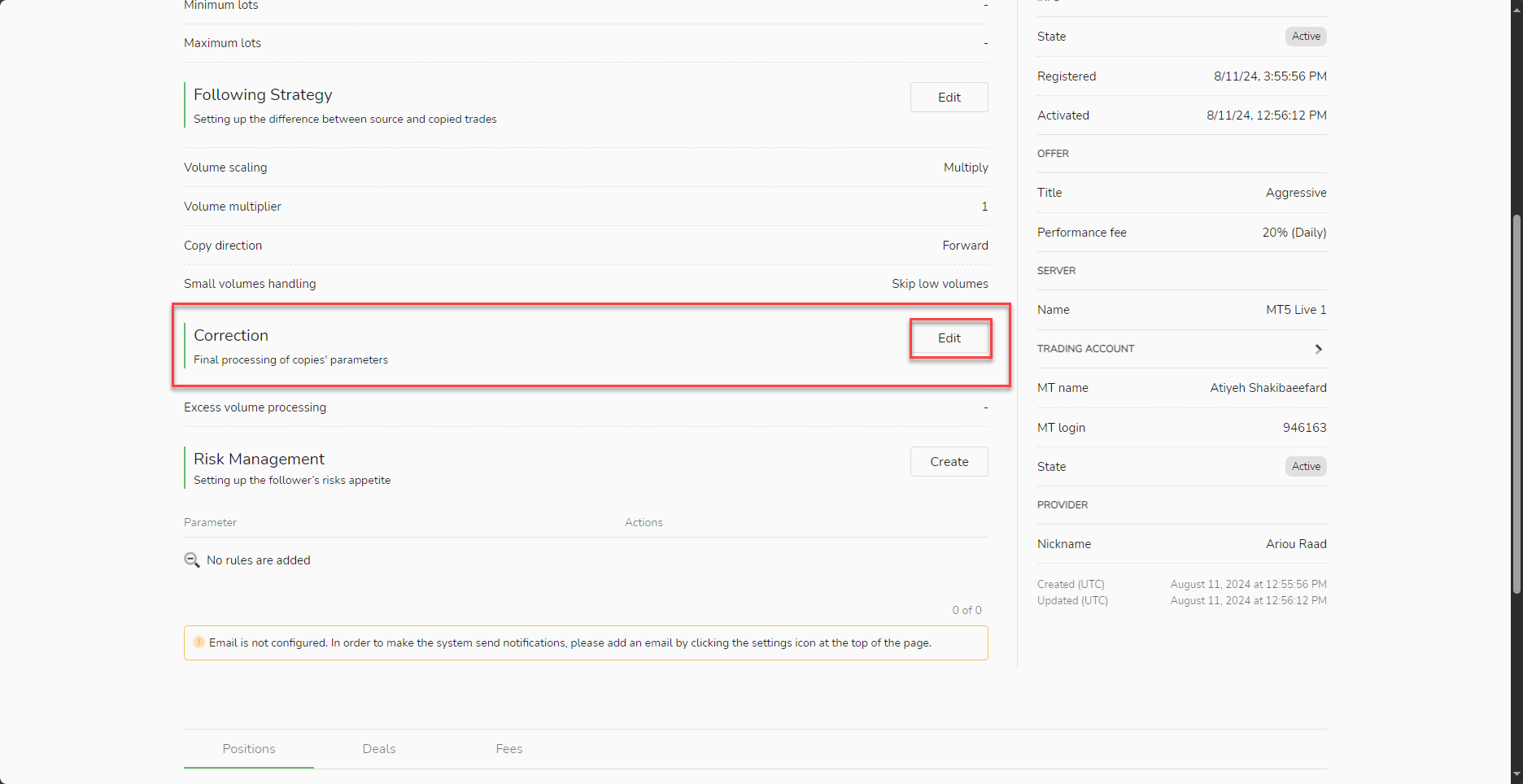Screen dimensions: 1523x784
Task: Open the Fees tab
Action: (509, 749)
